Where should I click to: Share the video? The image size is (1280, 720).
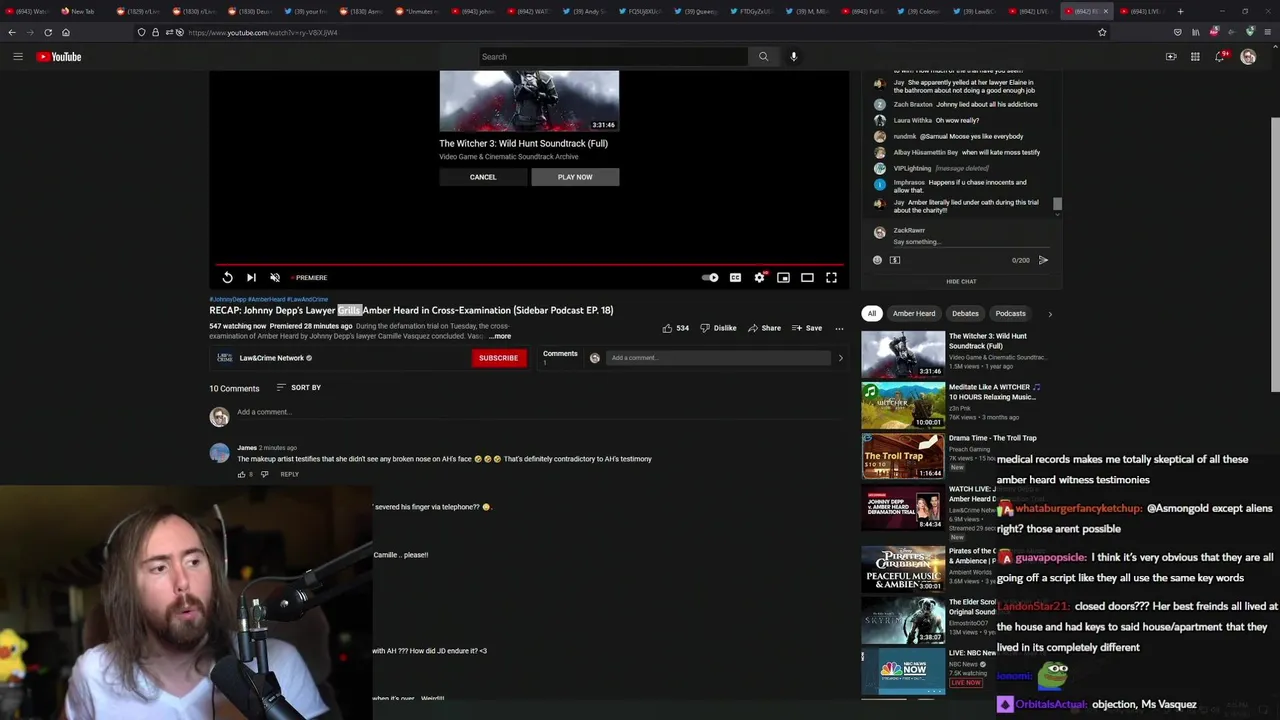click(x=764, y=328)
